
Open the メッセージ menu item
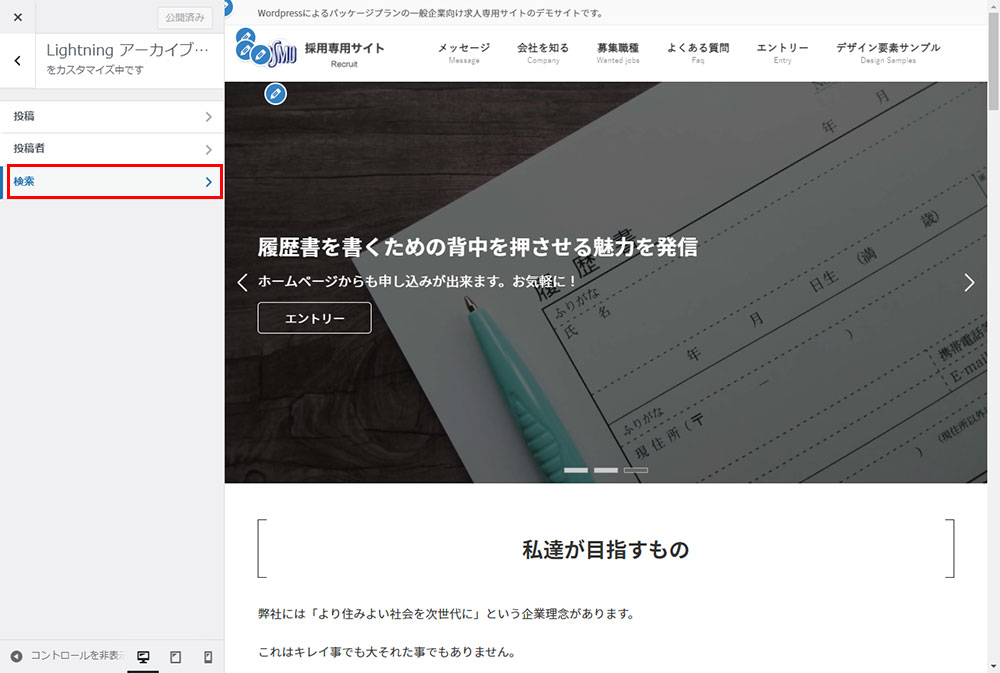pos(464,52)
